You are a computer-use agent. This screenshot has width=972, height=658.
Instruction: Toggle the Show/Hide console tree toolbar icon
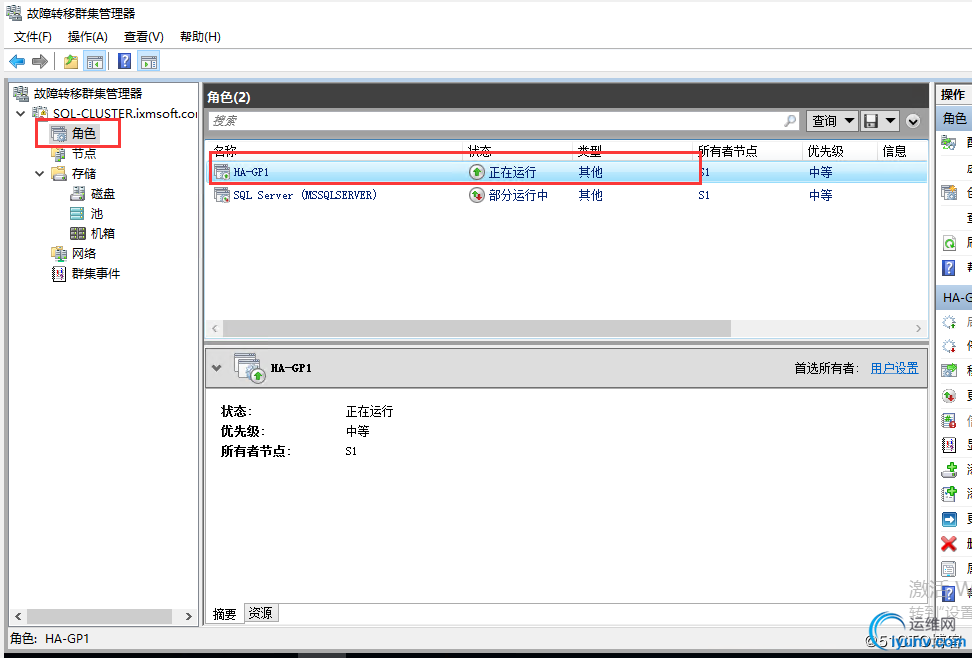95,61
